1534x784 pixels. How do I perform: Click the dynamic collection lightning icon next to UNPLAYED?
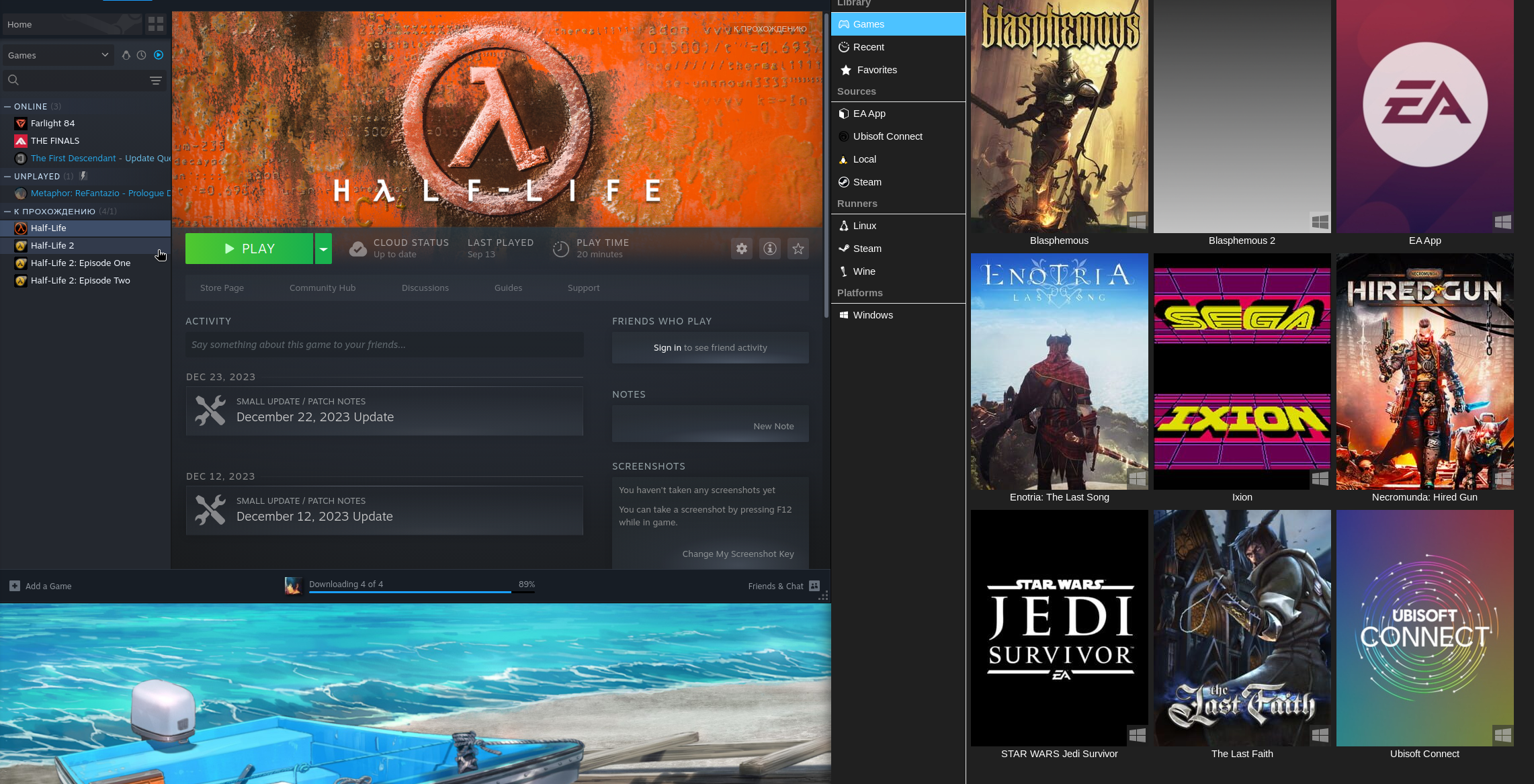click(83, 176)
